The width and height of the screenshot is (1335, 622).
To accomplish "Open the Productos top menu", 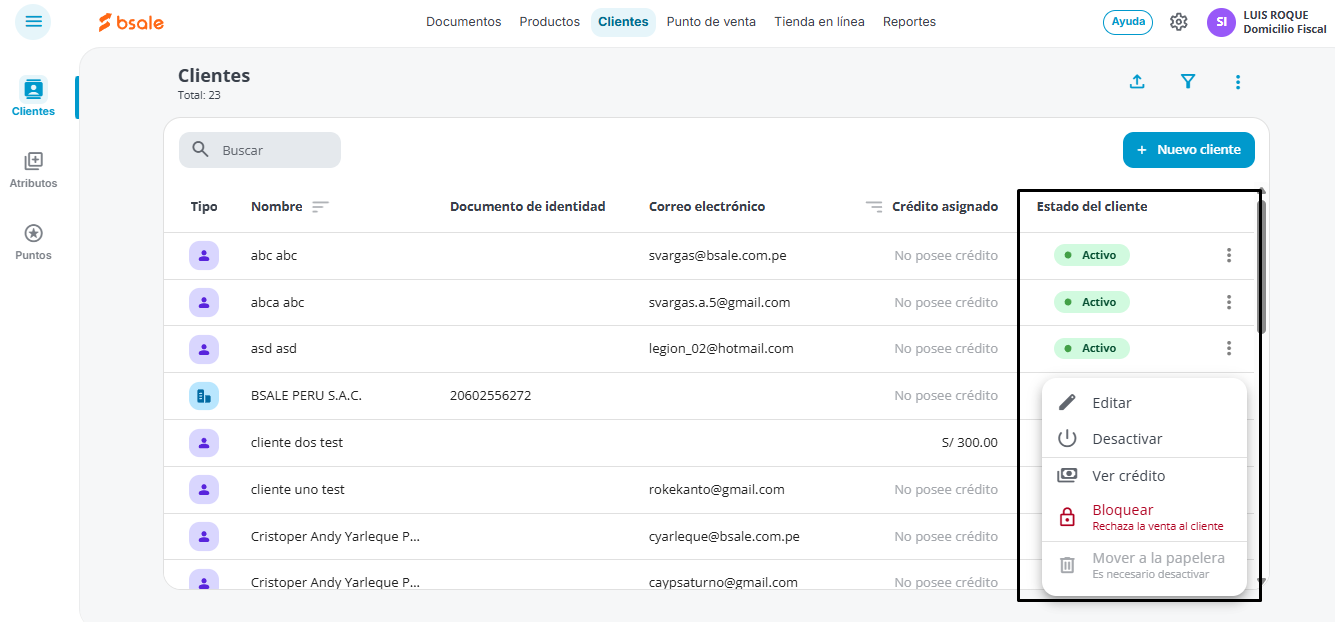I will tap(550, 22).
